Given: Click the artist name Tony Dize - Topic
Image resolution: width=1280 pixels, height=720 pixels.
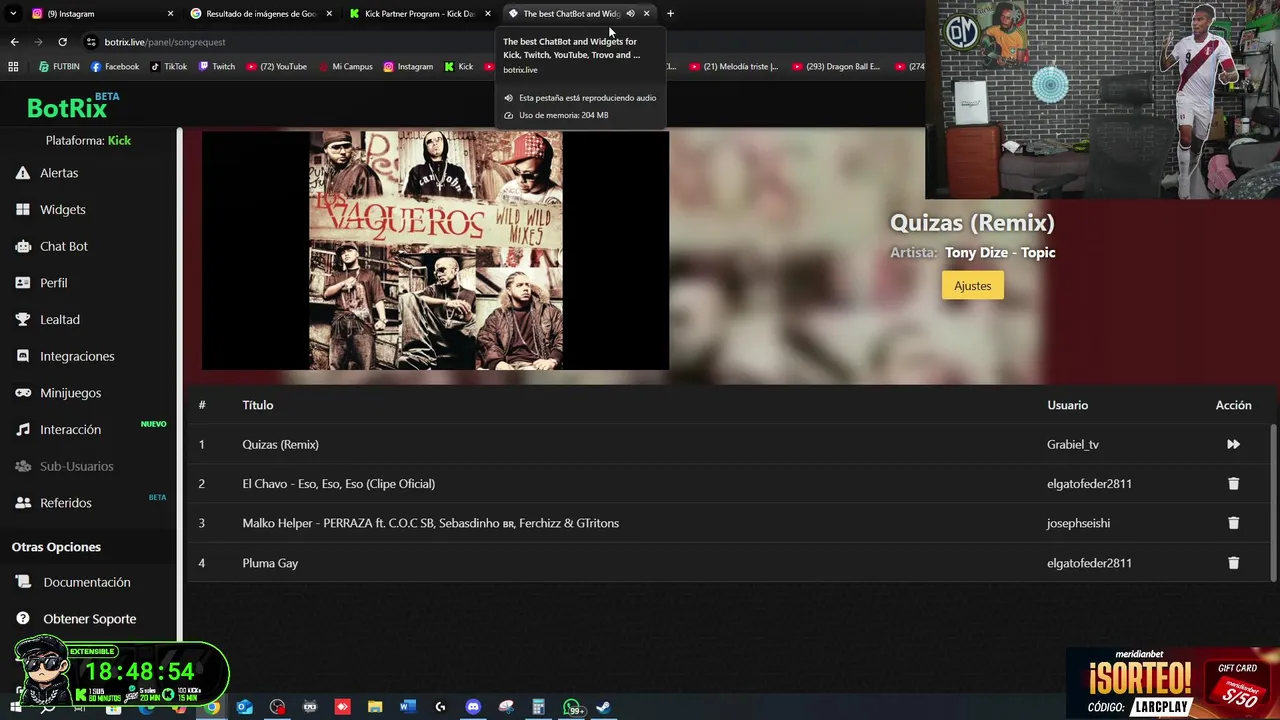Looking at the screenshot, I should pyautogui.click(x=1000, y=253).
